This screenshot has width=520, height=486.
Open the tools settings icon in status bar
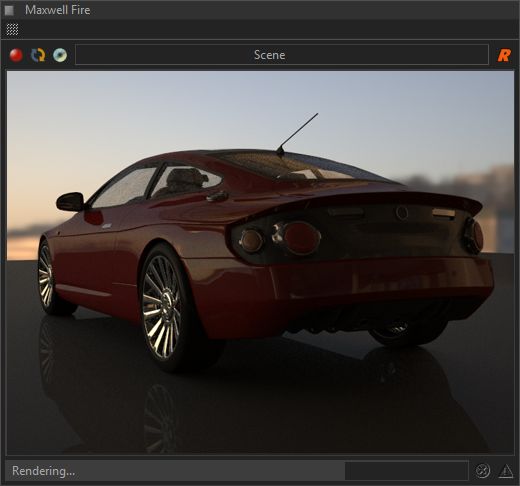click(x=482, y=471)
